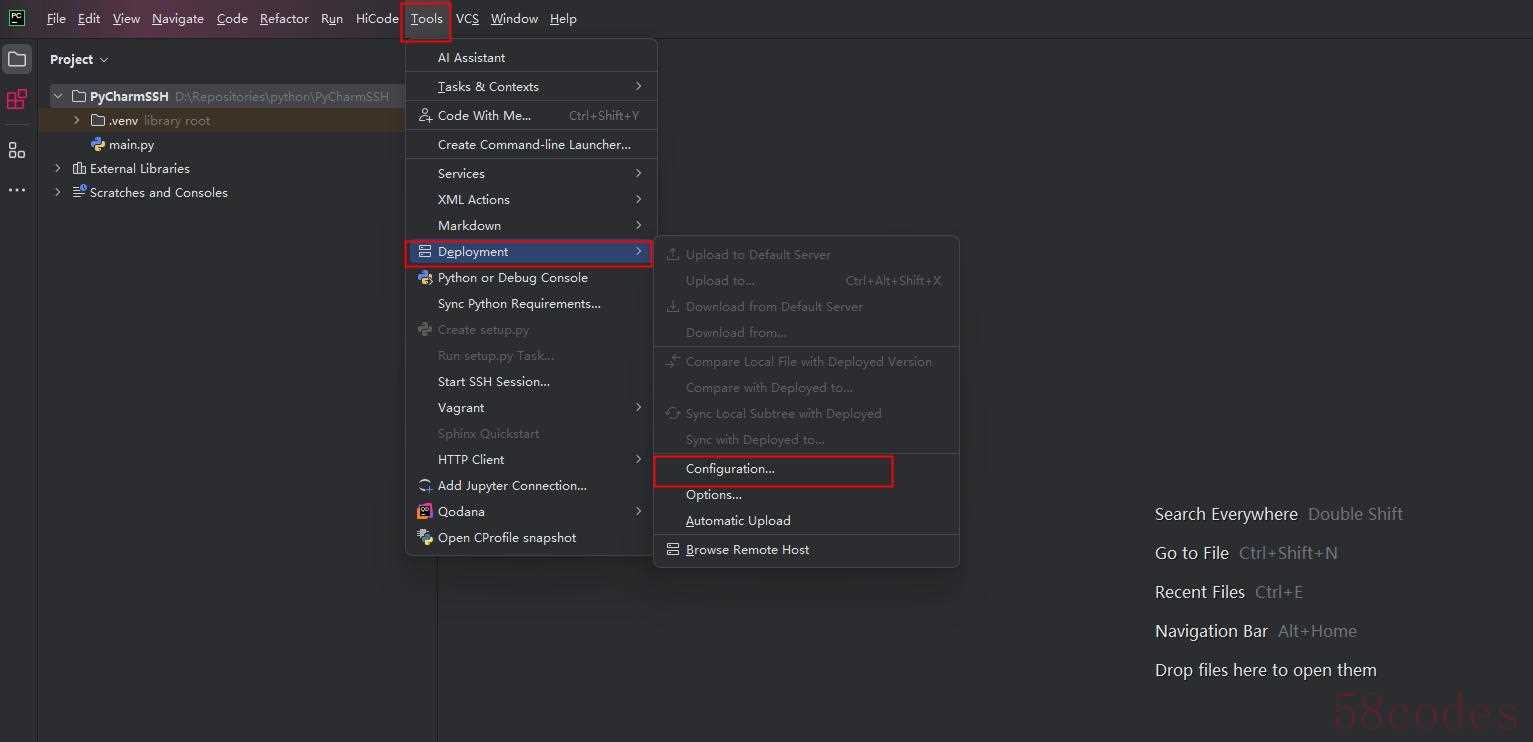Choose Start SSH Session...
1533x742 pixels.
point(531,382)
